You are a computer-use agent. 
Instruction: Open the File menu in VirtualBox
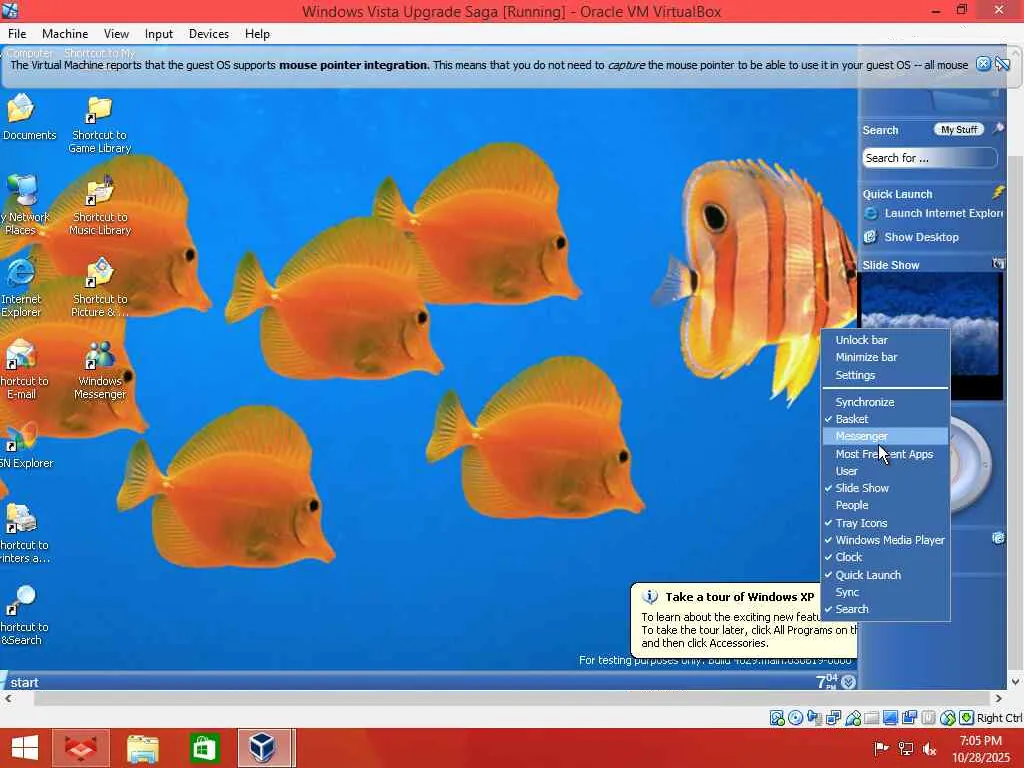click(17, 34)
